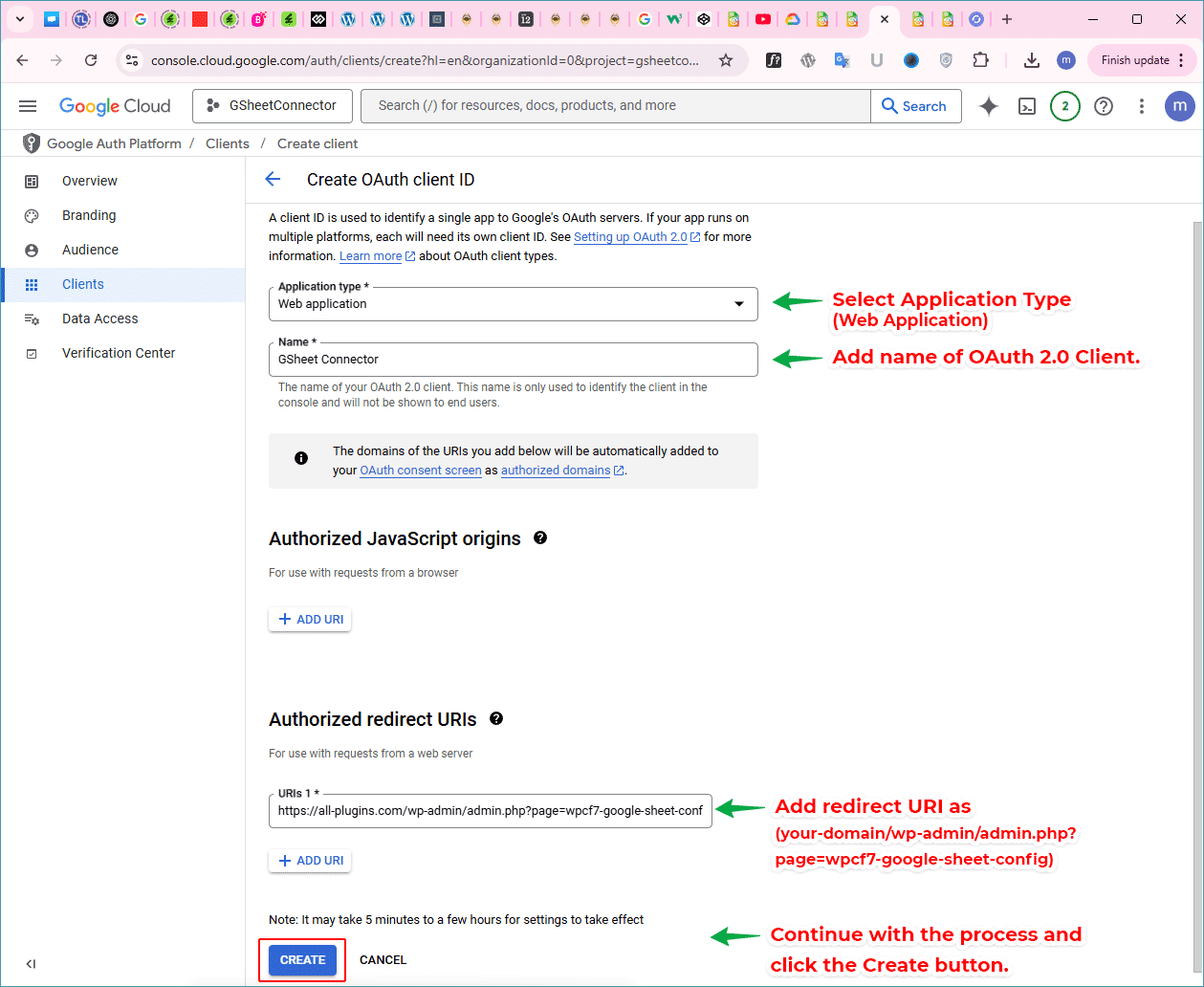Click the Finish update button
Image resolution: width=1204 pixels, height=987 pixels.
point(1142,60)
